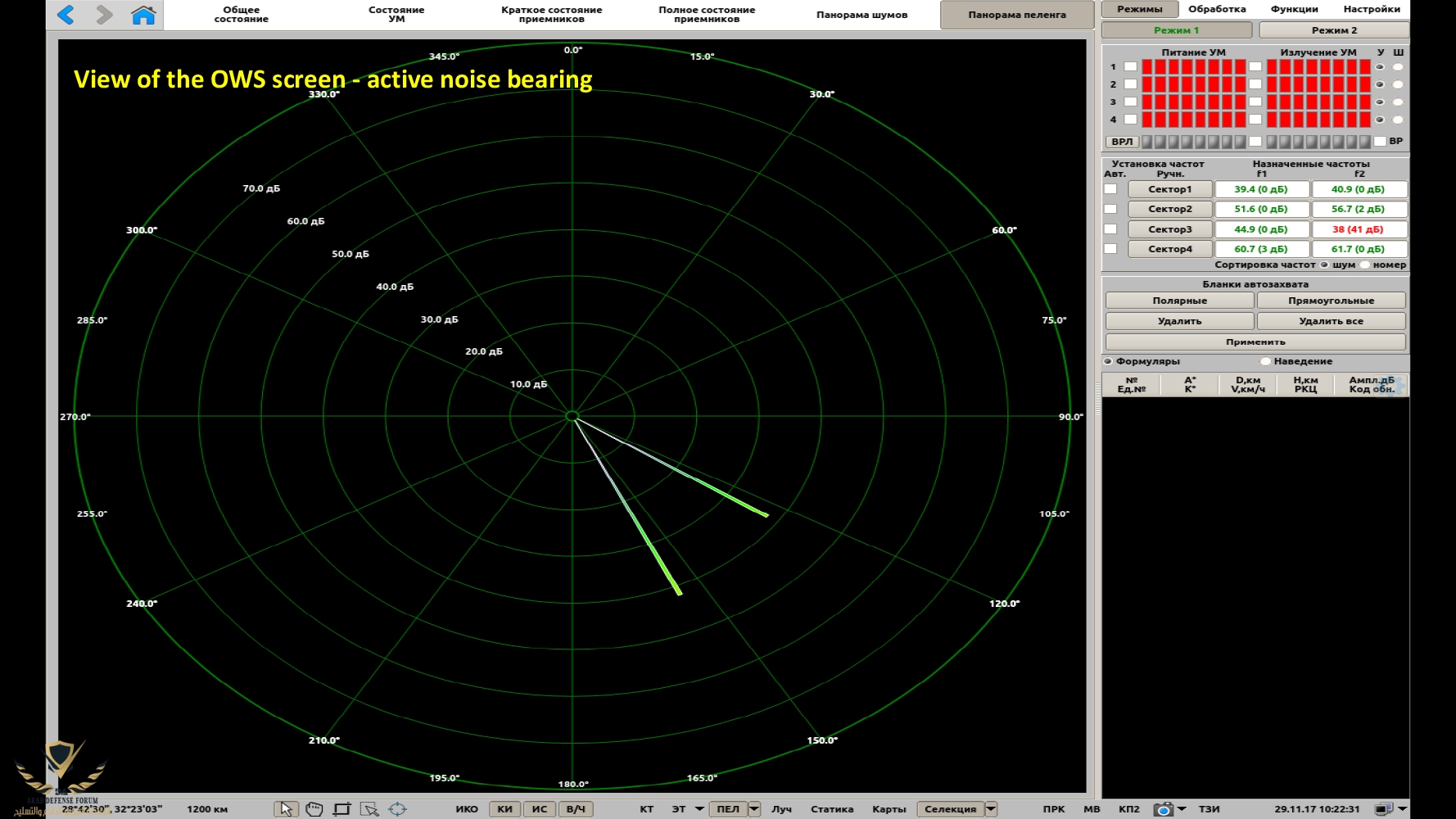This screenshot has width=1456, height=819.
Task: Expand the Селекция dropdown arrow
Action: point(991,809)
